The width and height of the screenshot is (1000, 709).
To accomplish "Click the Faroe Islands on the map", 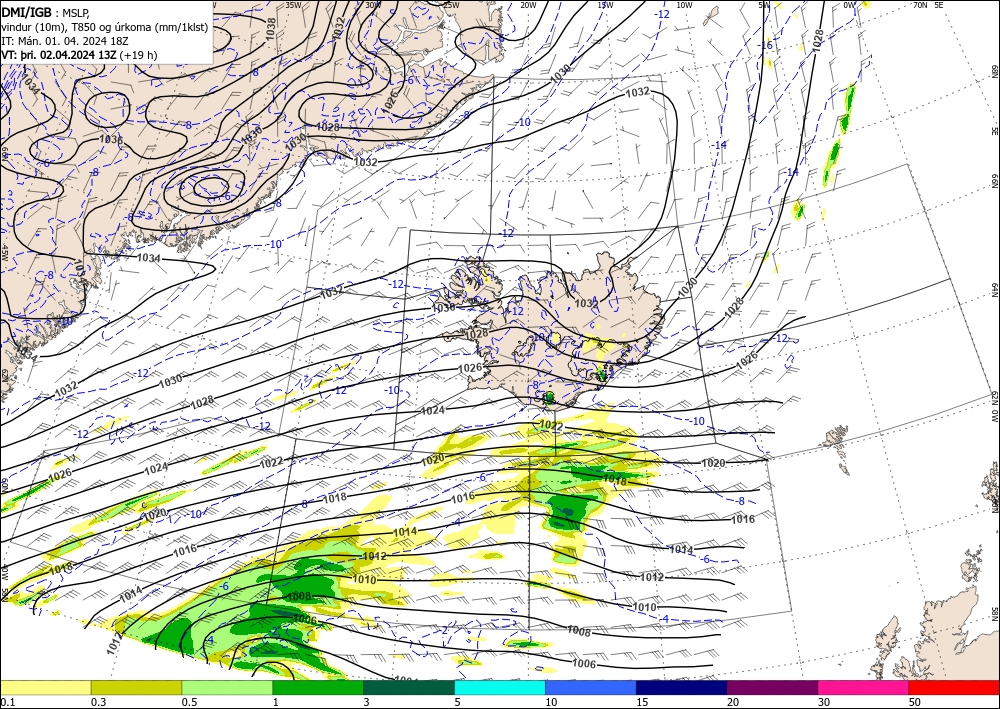I will click(837, 446).
